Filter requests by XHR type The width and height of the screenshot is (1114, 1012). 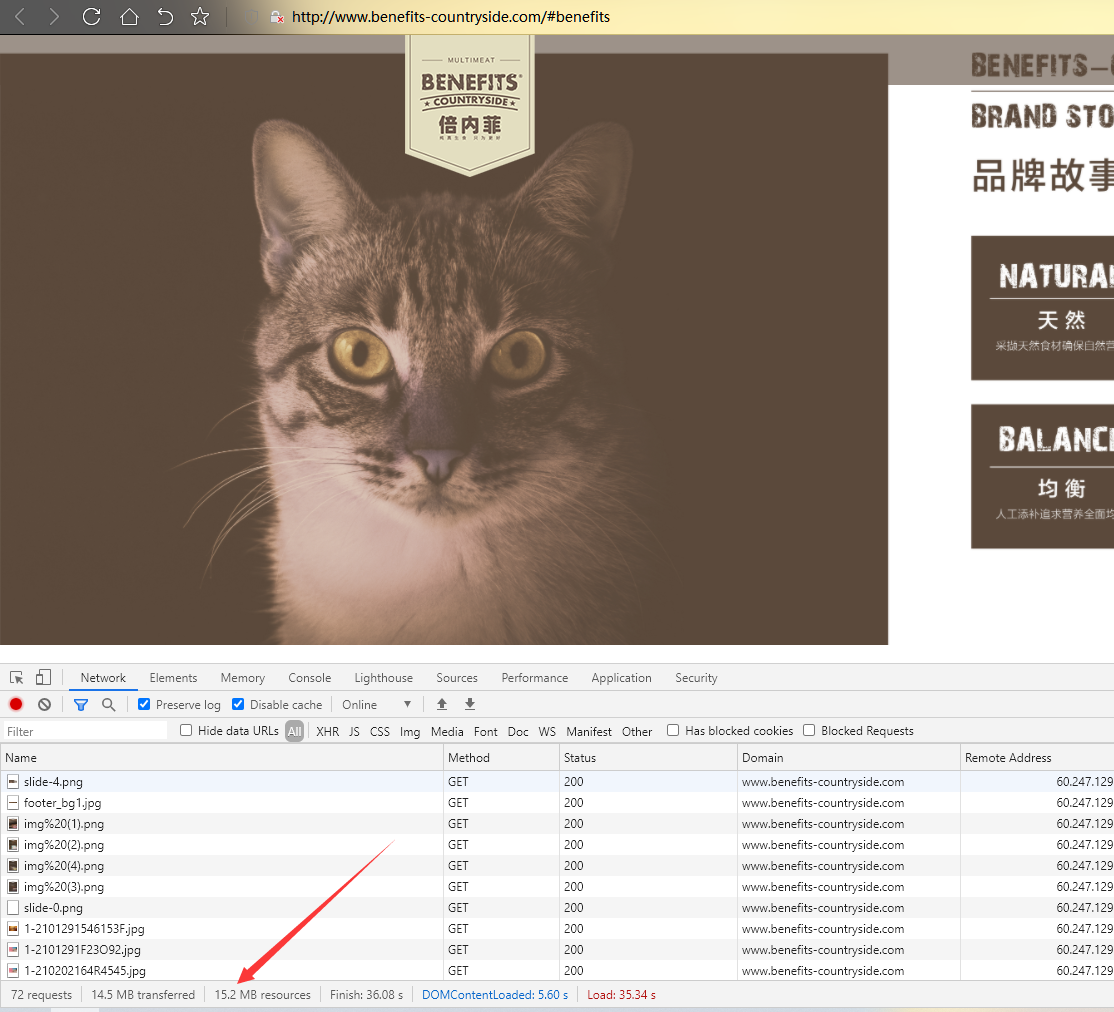pyautogui.click(x=327, y=731)
